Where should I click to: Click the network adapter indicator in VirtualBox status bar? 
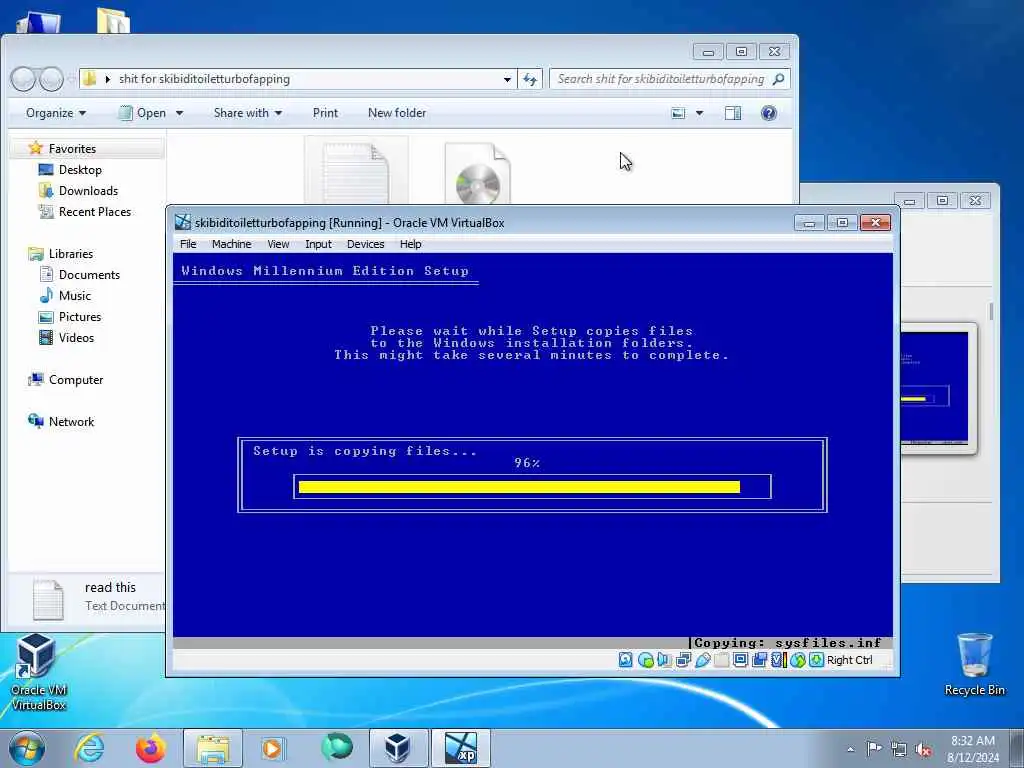pyautogui.click(x=684, y=660)
